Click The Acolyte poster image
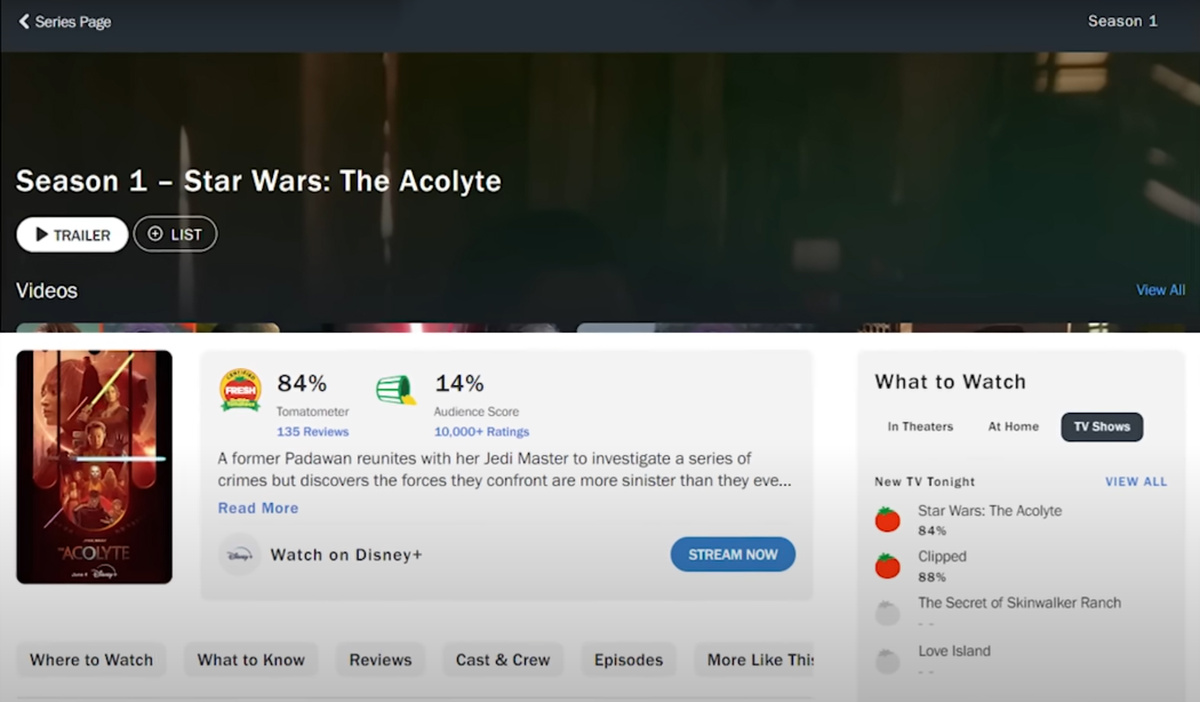Image resolution: width=1200 pixels, height=702 pixels. [94, 467]
